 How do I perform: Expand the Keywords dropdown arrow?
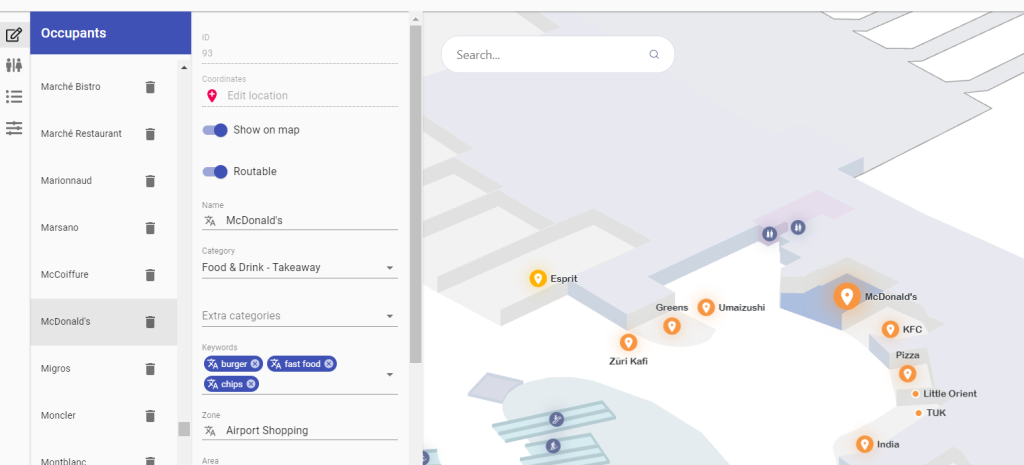click(x=390, y=375)
